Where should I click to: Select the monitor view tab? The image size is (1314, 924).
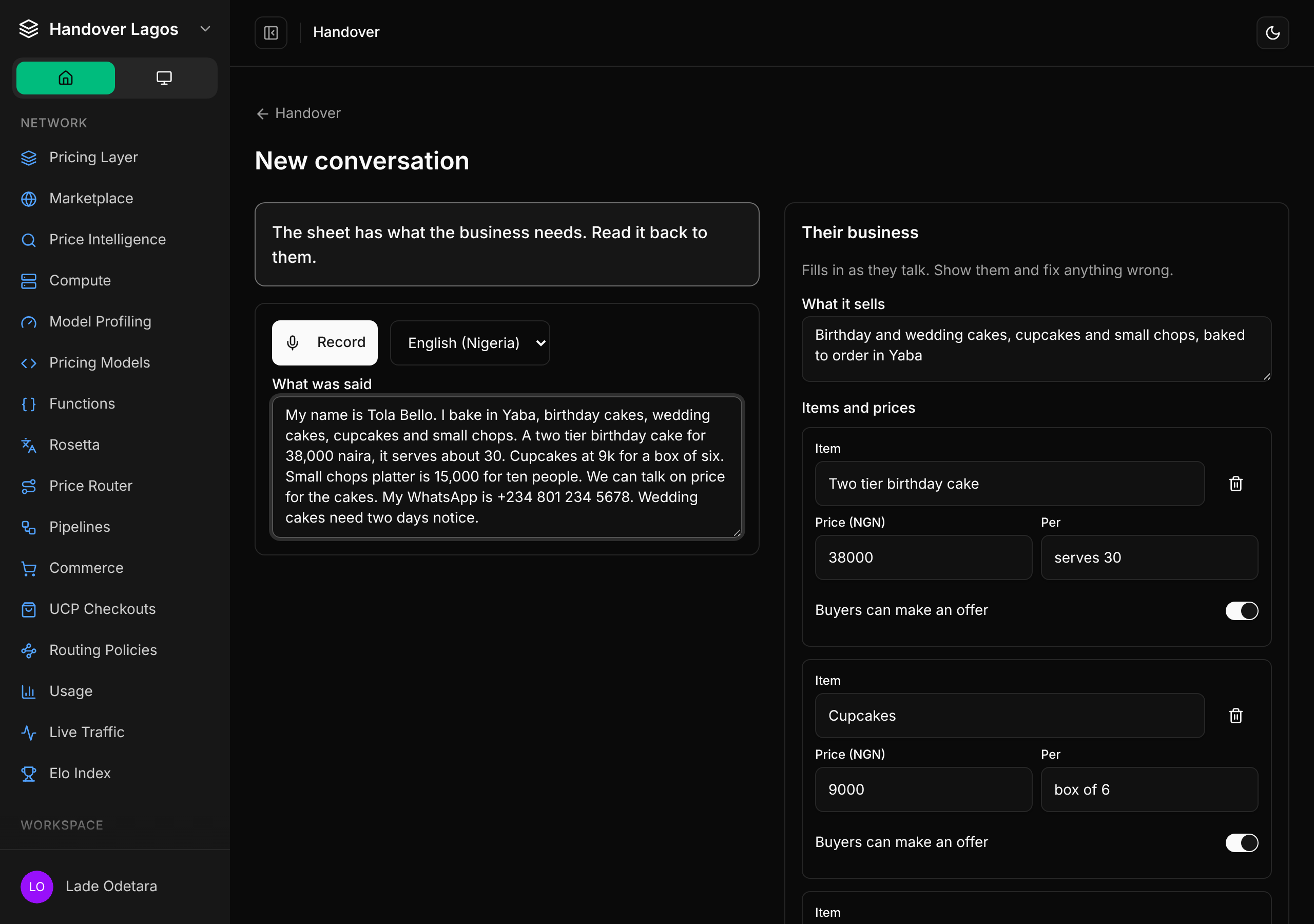tap(164, 78)
